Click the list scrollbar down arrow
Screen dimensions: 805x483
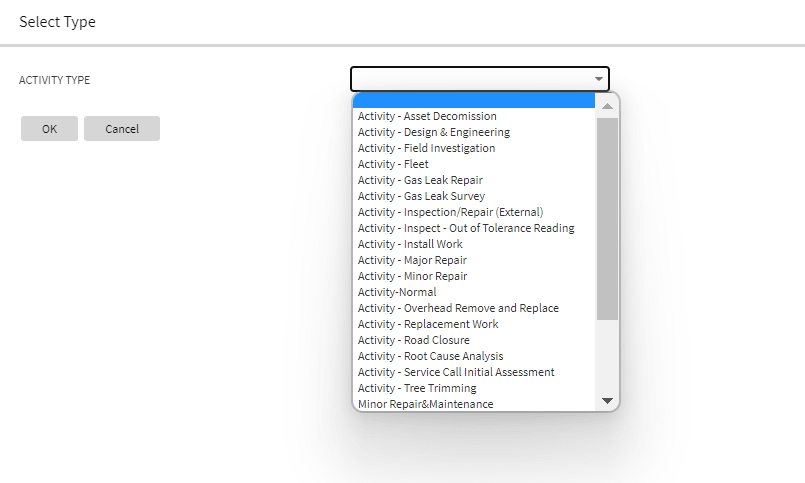point(607,400)
